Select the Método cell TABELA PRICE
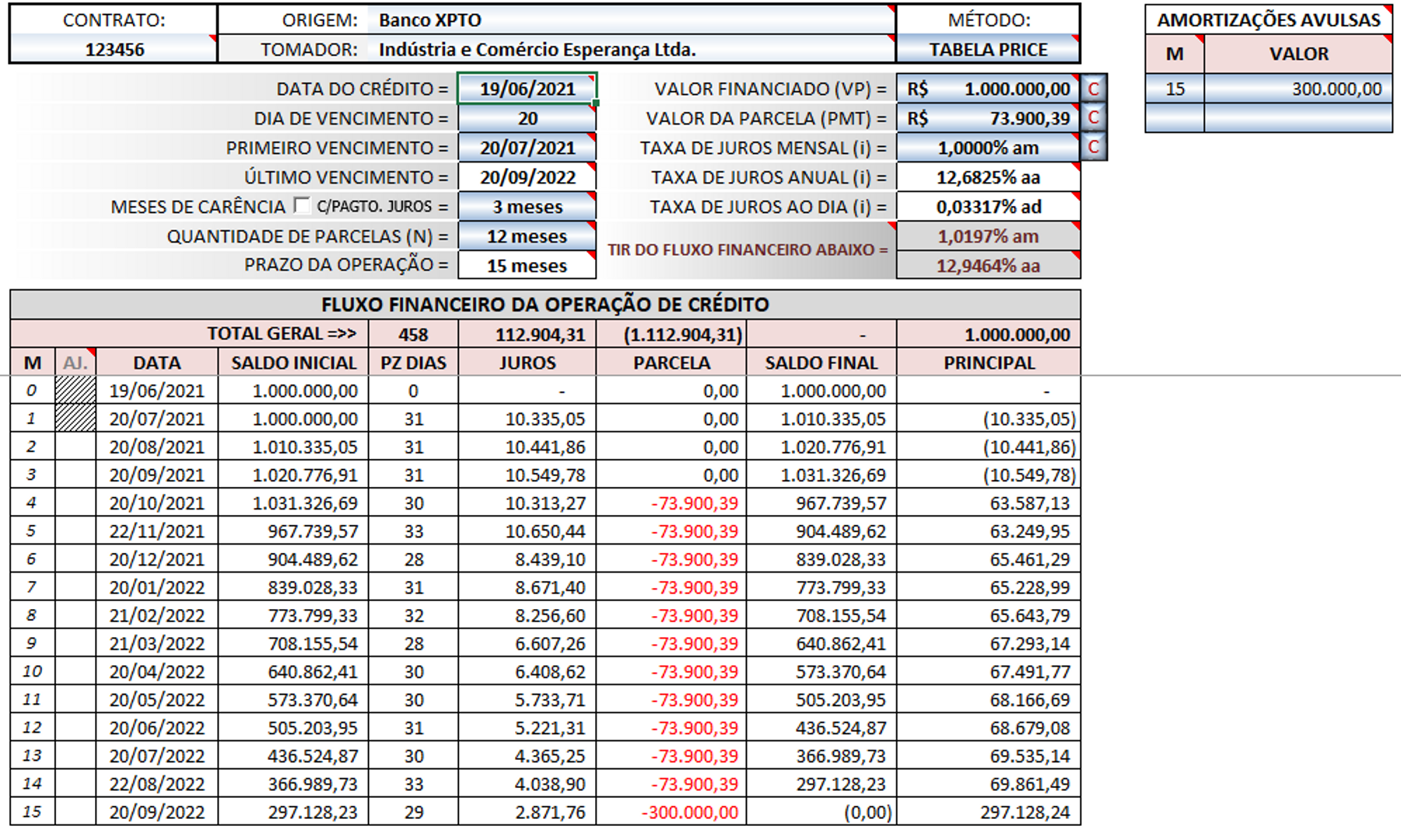 [x=989, y=50]
